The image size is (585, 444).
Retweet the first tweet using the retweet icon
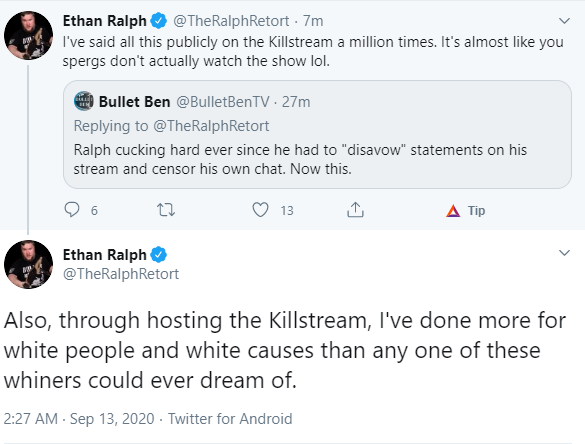pos(166,210)
